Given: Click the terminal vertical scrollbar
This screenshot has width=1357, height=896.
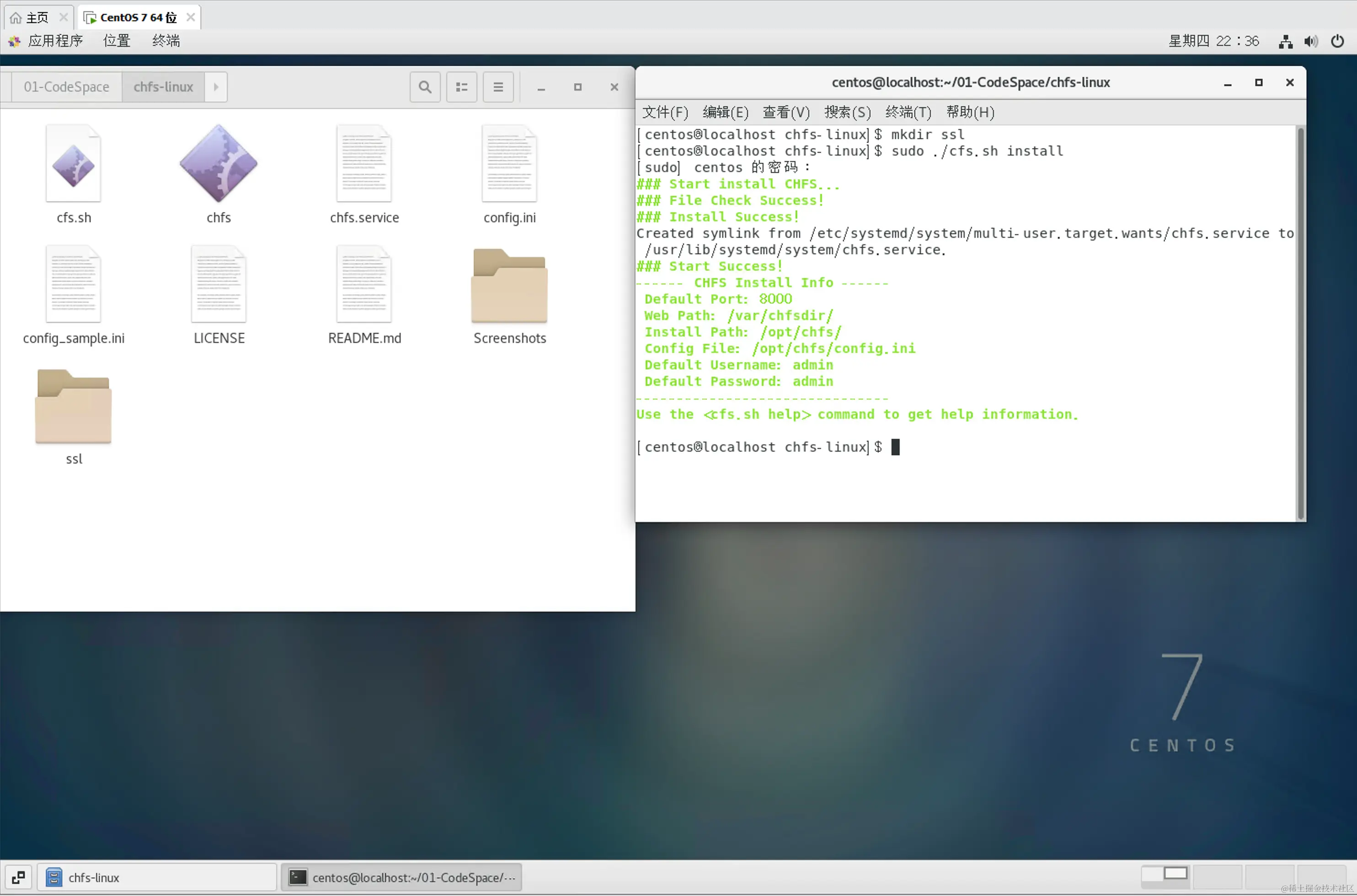Looking at the screenshot, I should [1300, 323].
